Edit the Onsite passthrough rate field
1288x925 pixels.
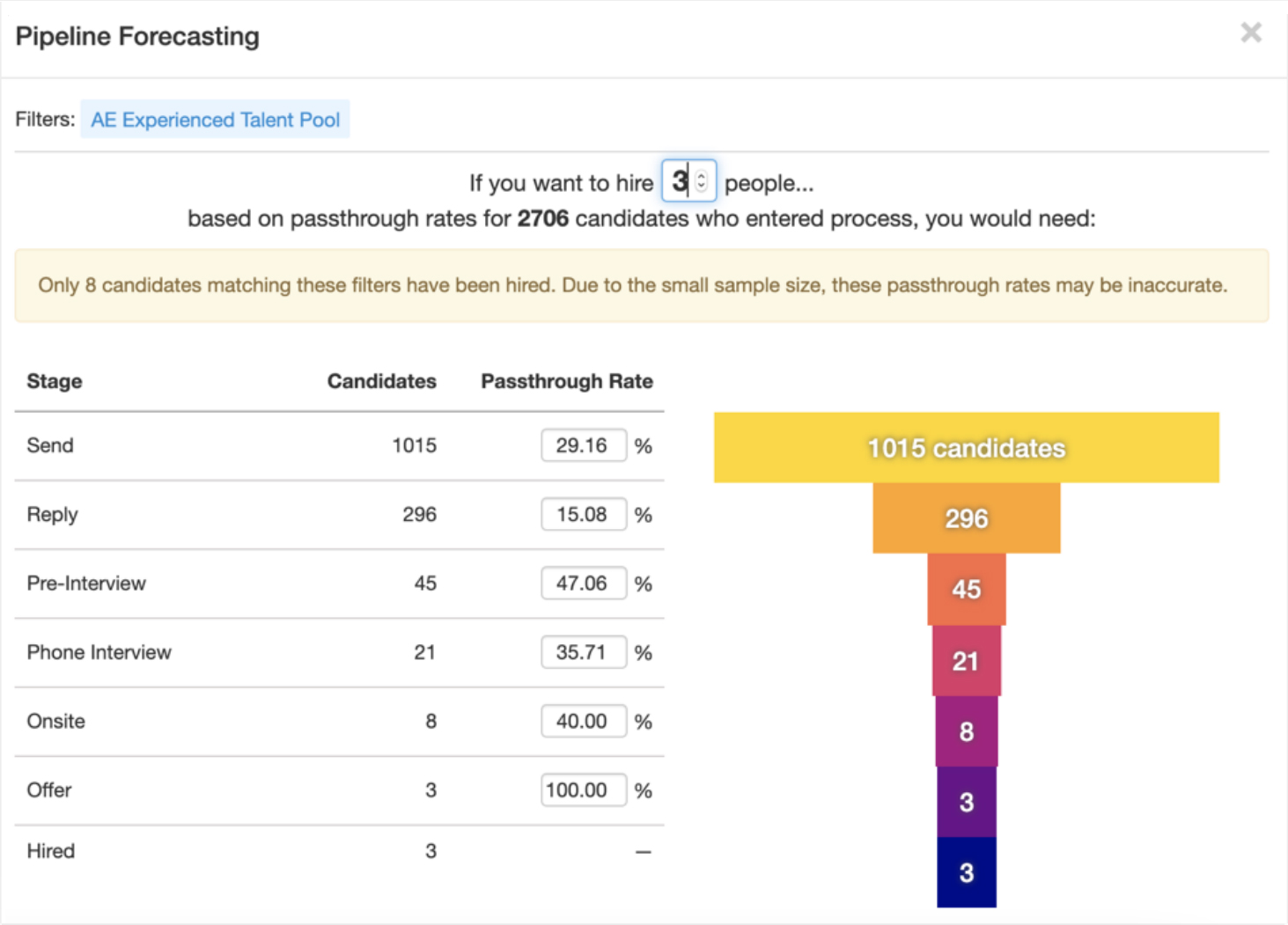point(583,722)
